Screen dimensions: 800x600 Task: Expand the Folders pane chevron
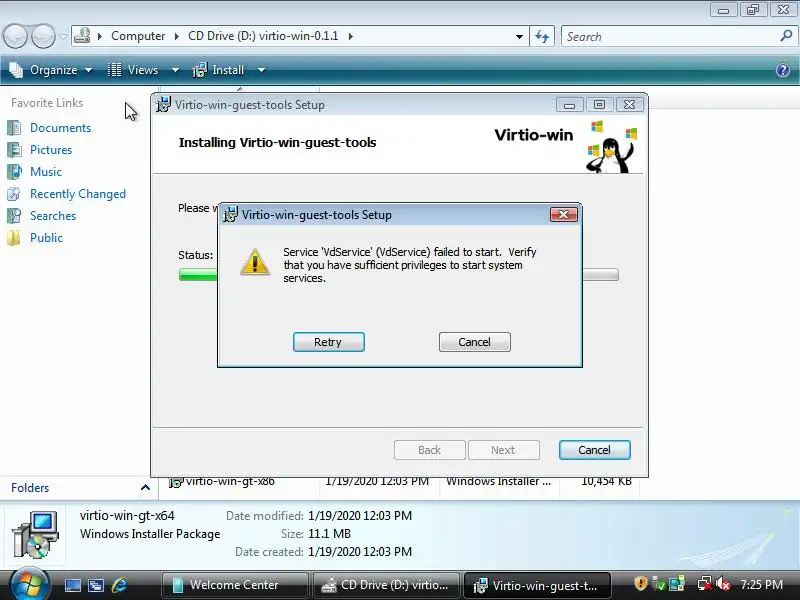(145, 488)
